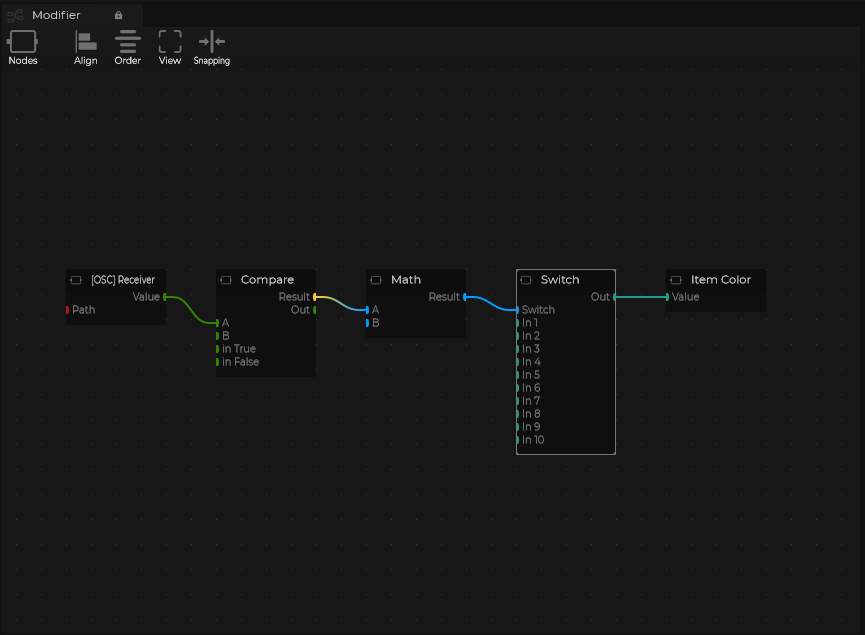Click the Item Color node header icon
Screen dimensions: 865x635
pyautogui.click(x=676, y=280)
